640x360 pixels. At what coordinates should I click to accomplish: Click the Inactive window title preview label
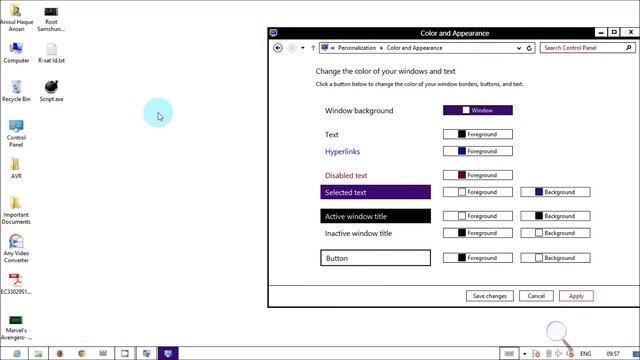point(358,233)
